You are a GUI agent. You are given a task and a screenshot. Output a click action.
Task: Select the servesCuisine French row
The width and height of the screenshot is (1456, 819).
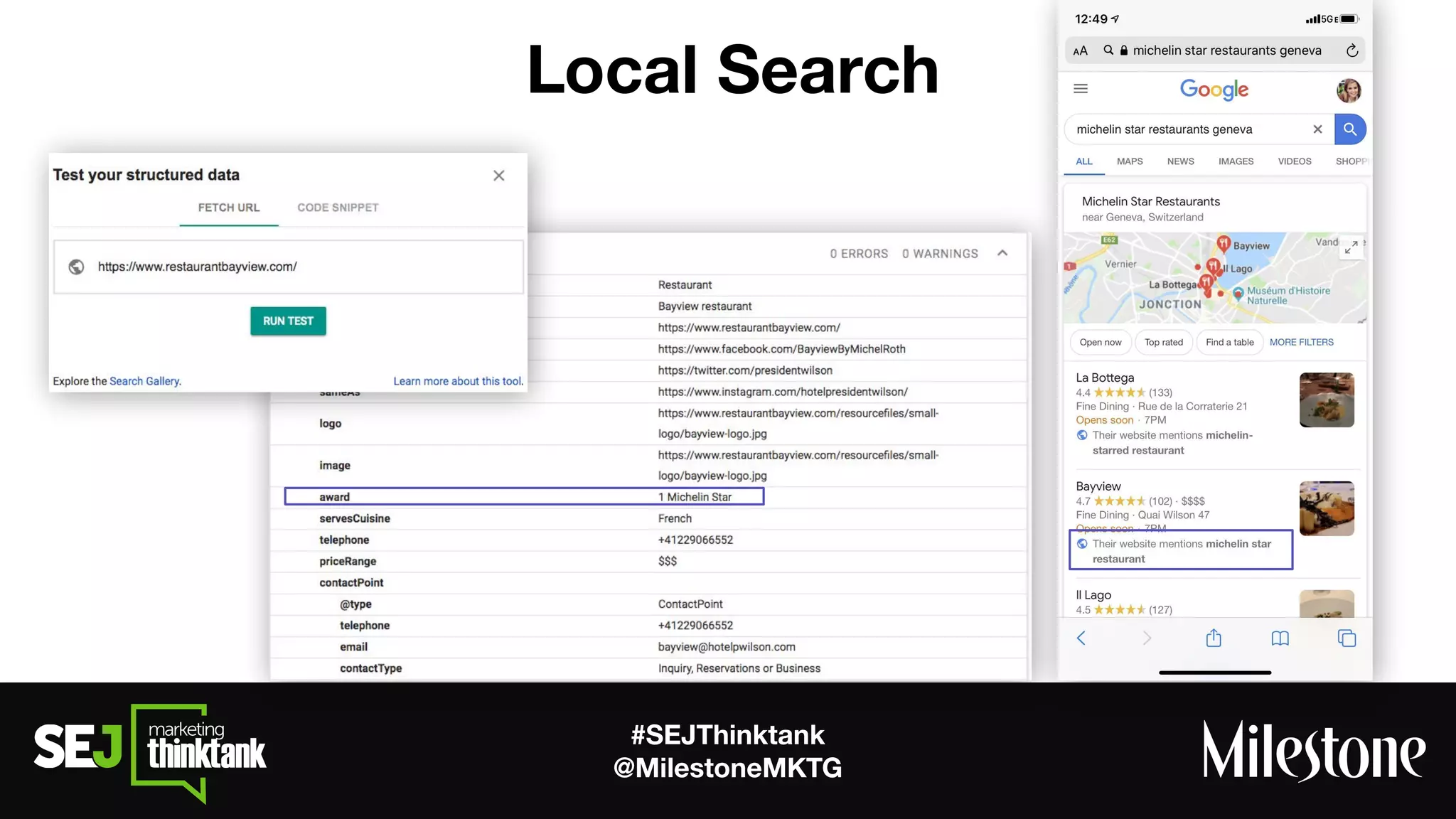point(648,518)
